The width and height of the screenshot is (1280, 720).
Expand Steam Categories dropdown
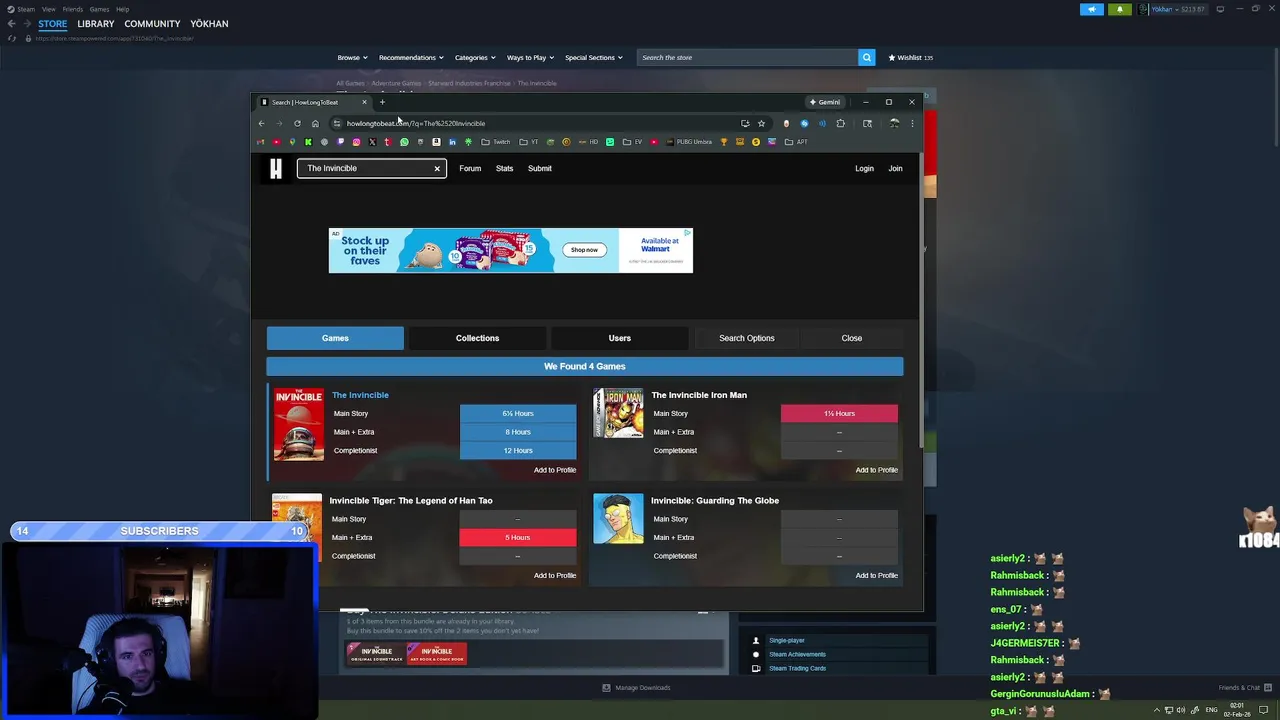click(x=474, y=57)
